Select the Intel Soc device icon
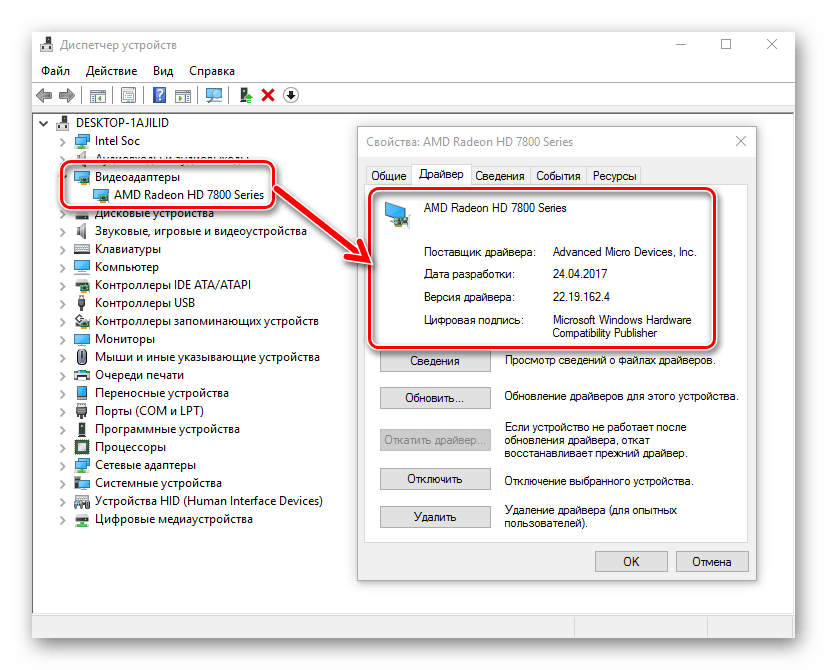This screenshot has height=670, width=827. click(82, 141)
